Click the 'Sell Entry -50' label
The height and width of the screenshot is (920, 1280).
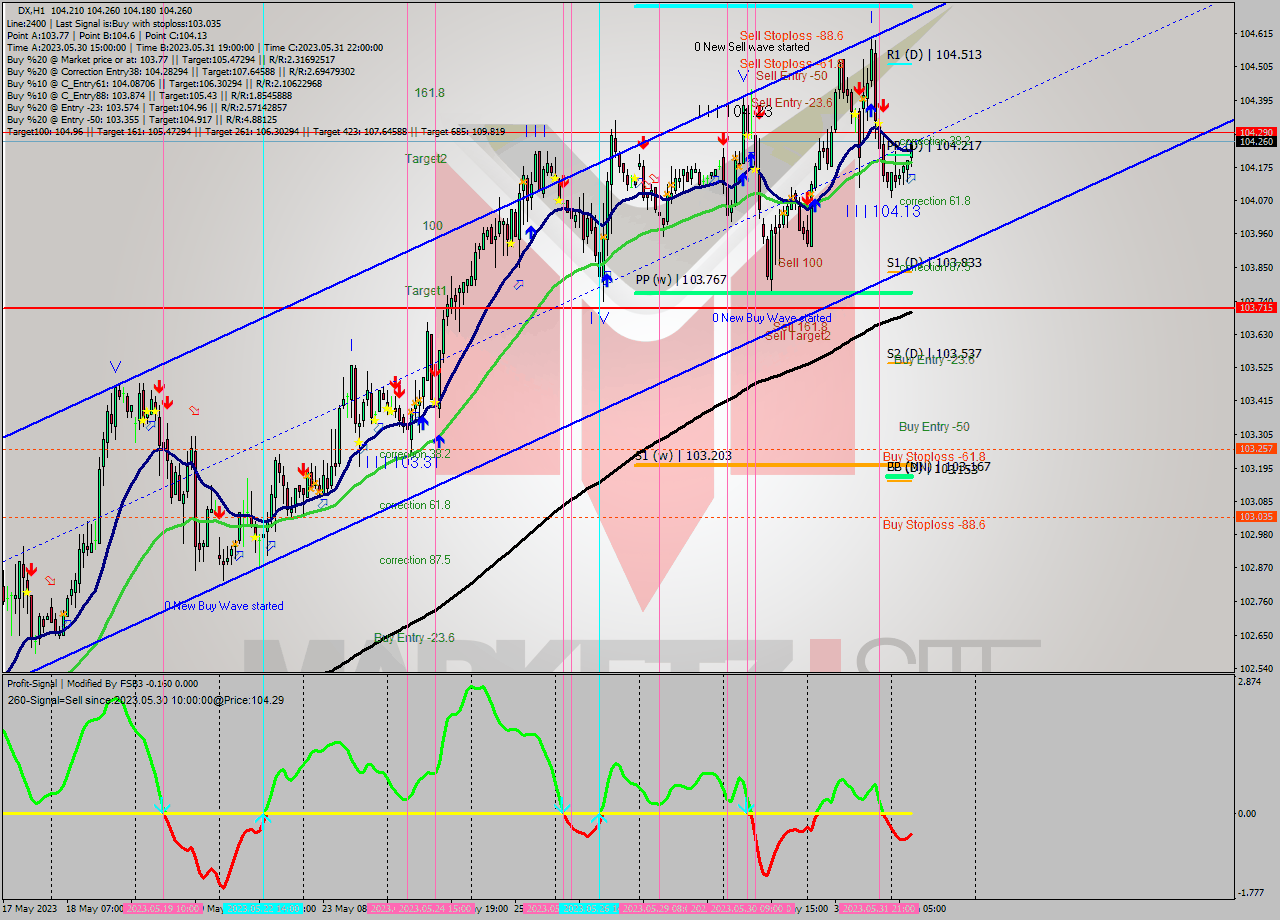tap(791, 76)
